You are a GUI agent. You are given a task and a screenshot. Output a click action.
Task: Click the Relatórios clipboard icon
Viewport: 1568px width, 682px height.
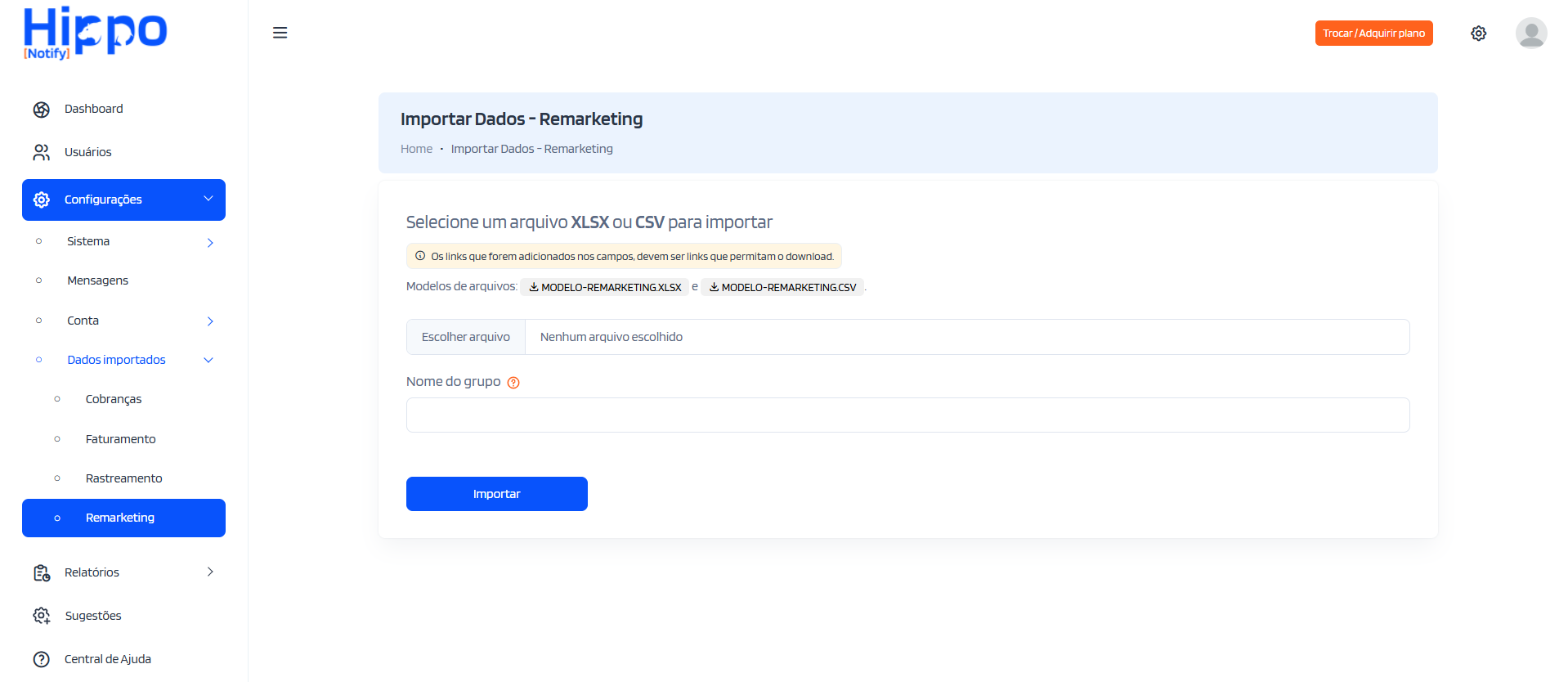42,573
